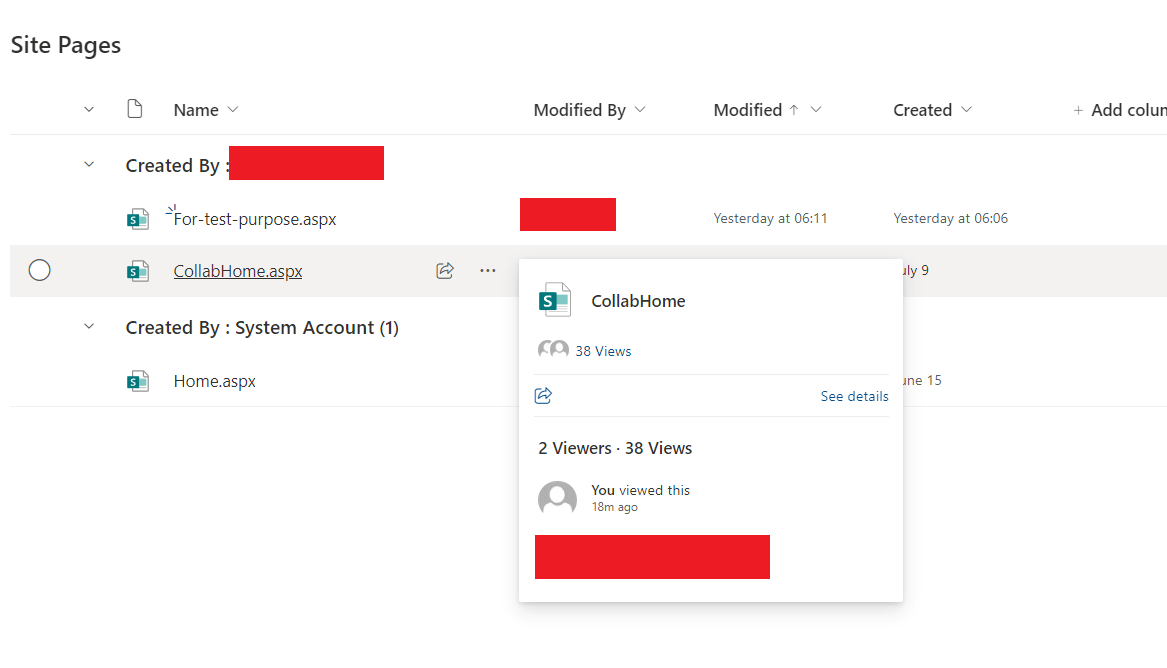Click the For-test-purpose.aspx SharePoint page icon
The width and height of the screenshot is (1167, 668).
[x=138, y=218]
